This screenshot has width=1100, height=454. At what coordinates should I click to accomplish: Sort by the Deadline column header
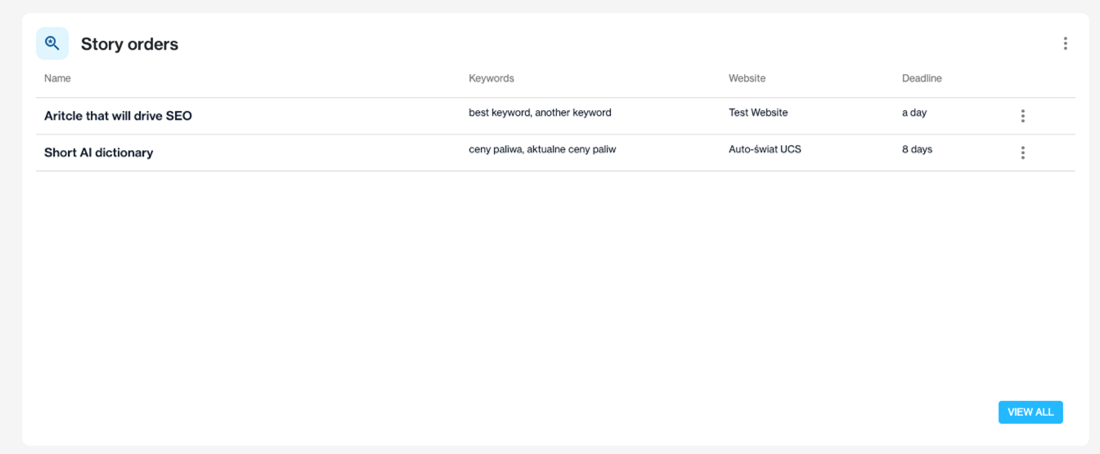(921, 79)
